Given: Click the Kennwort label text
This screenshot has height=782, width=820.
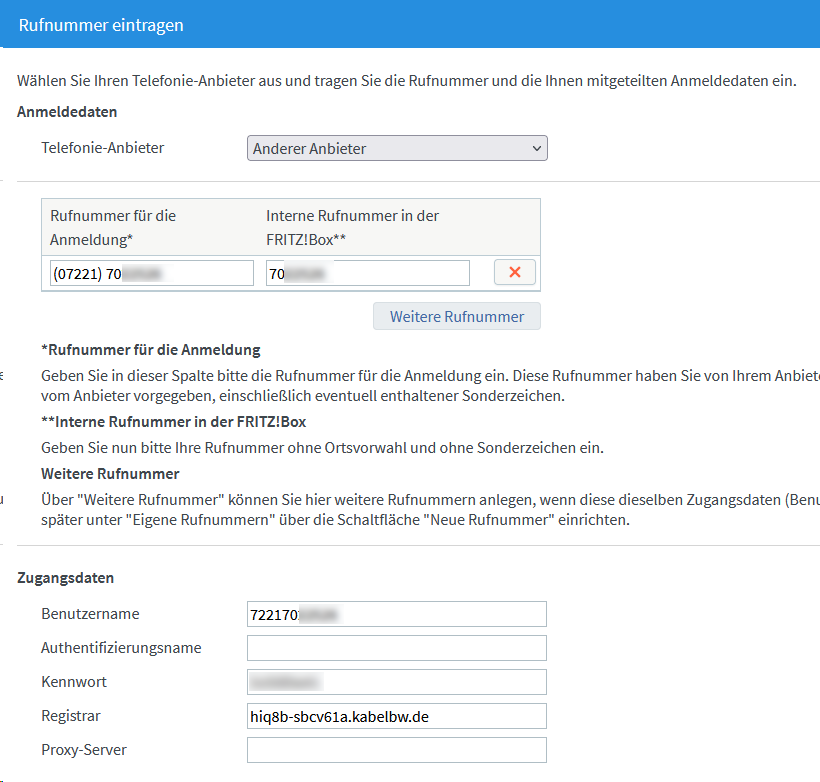Looking at the screenshot, I should click(x=74, y=682).
